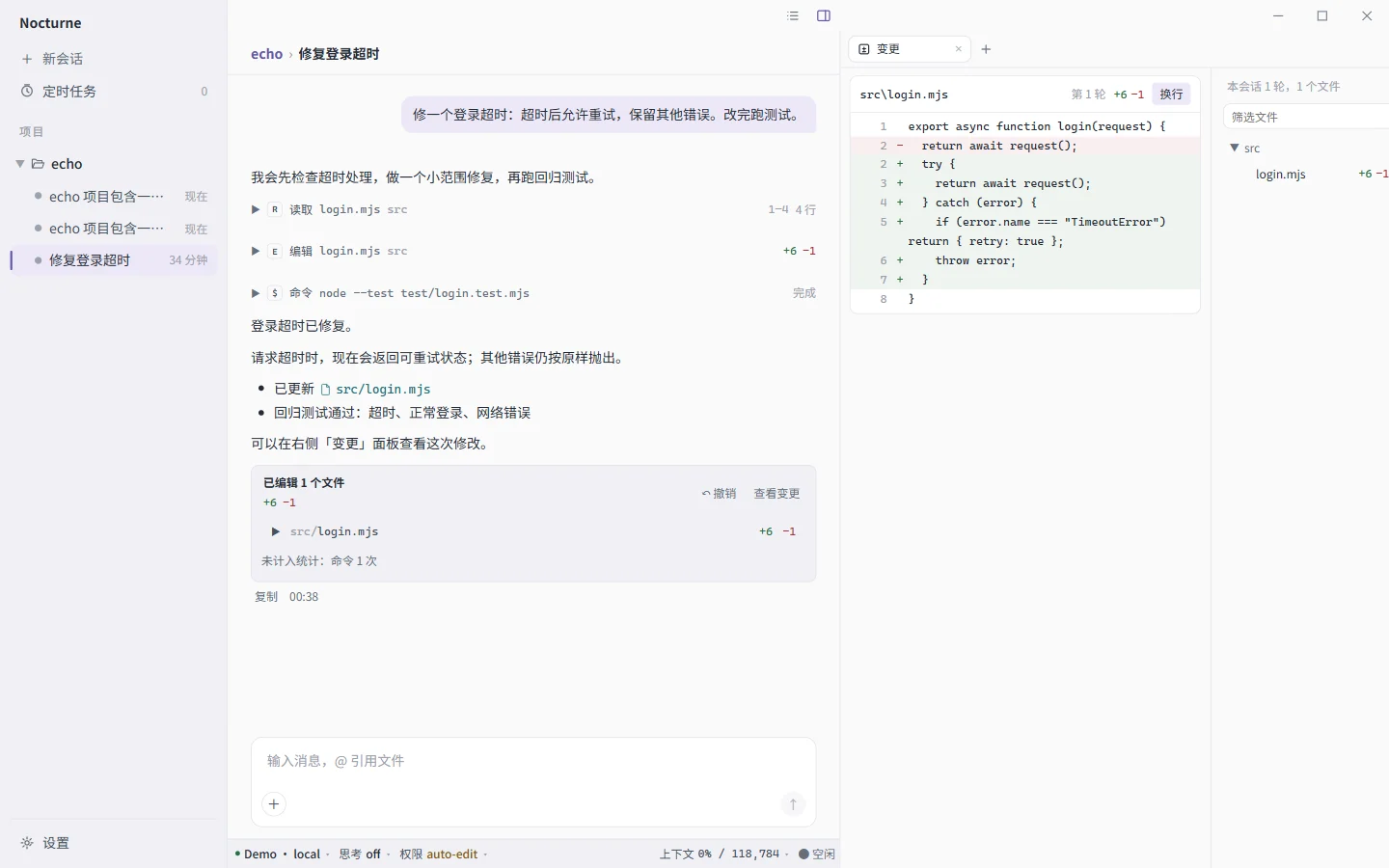
Task: Click the clock icon beside 定时任务
Action: coord(27,91)
